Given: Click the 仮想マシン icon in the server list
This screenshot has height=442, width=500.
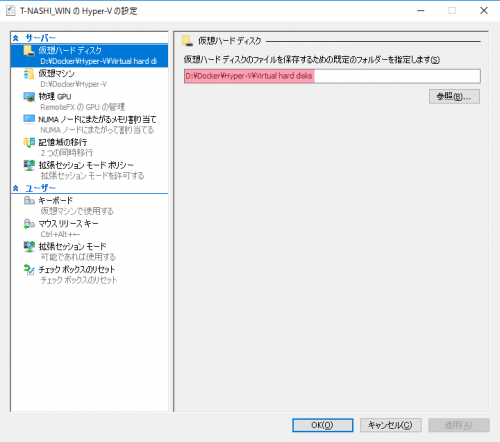Looking at the screenshot, I should point(29,74).
